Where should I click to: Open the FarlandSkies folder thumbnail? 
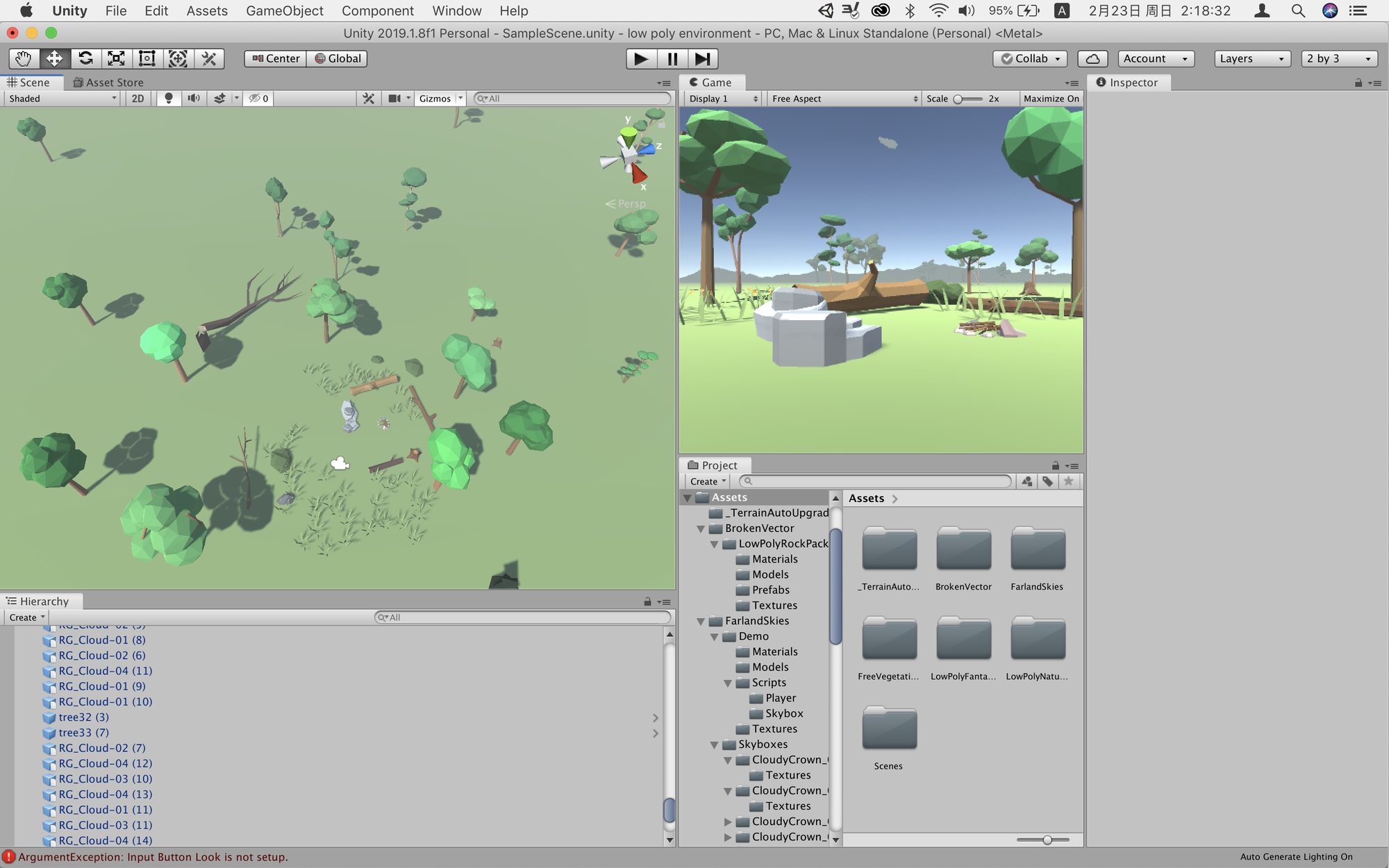coord(1038,558)
